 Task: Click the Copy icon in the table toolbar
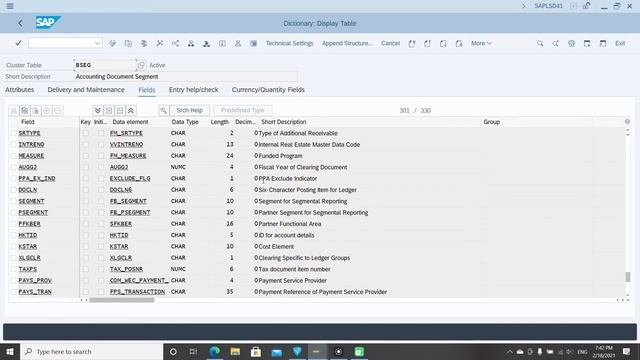point(24,110)
